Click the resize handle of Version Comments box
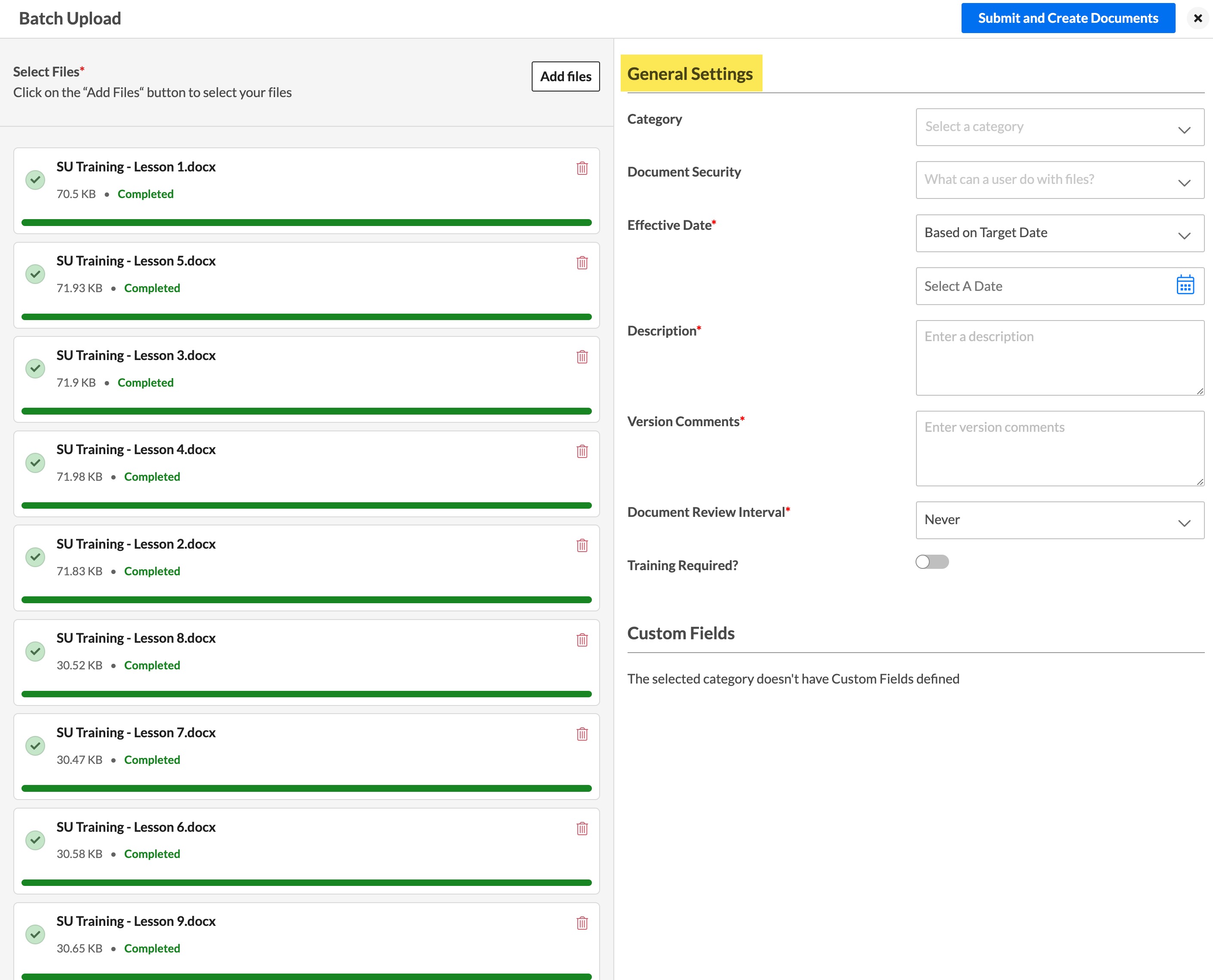The width and height of the screenshot is (1213, 980). pyautogui.click(x=1200, y=482)
